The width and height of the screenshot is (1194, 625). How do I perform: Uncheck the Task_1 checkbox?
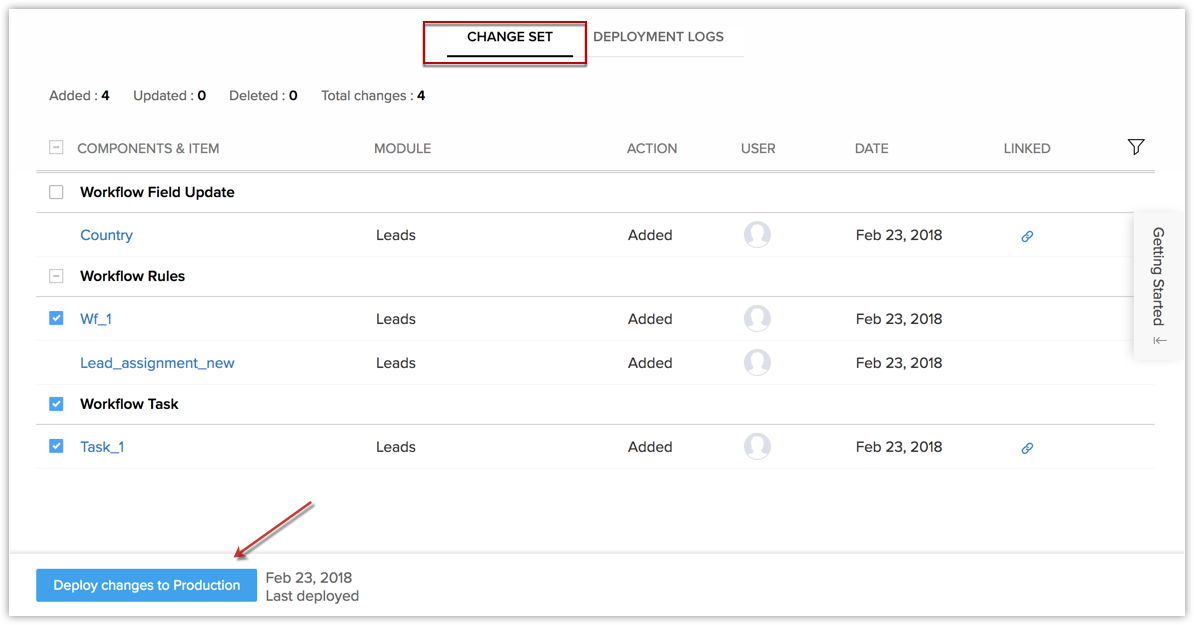[56, 447]
